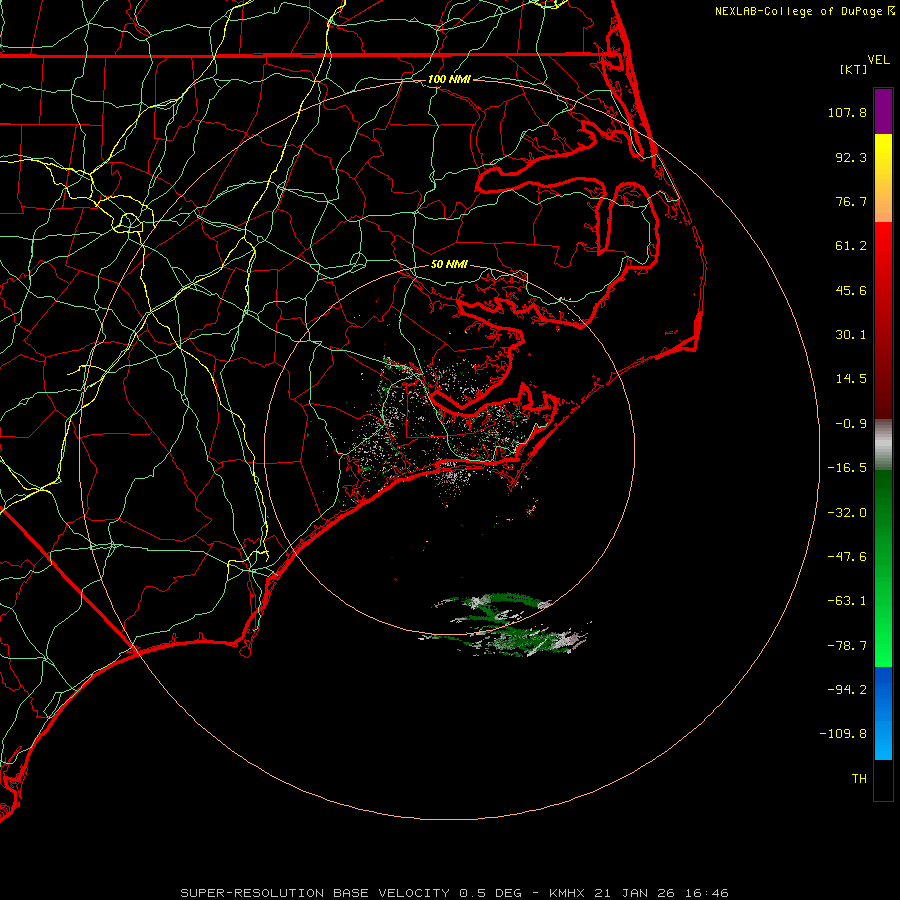
Task: Click the VEL legend title
Action: pyautogui.click(x=878, y=60)
